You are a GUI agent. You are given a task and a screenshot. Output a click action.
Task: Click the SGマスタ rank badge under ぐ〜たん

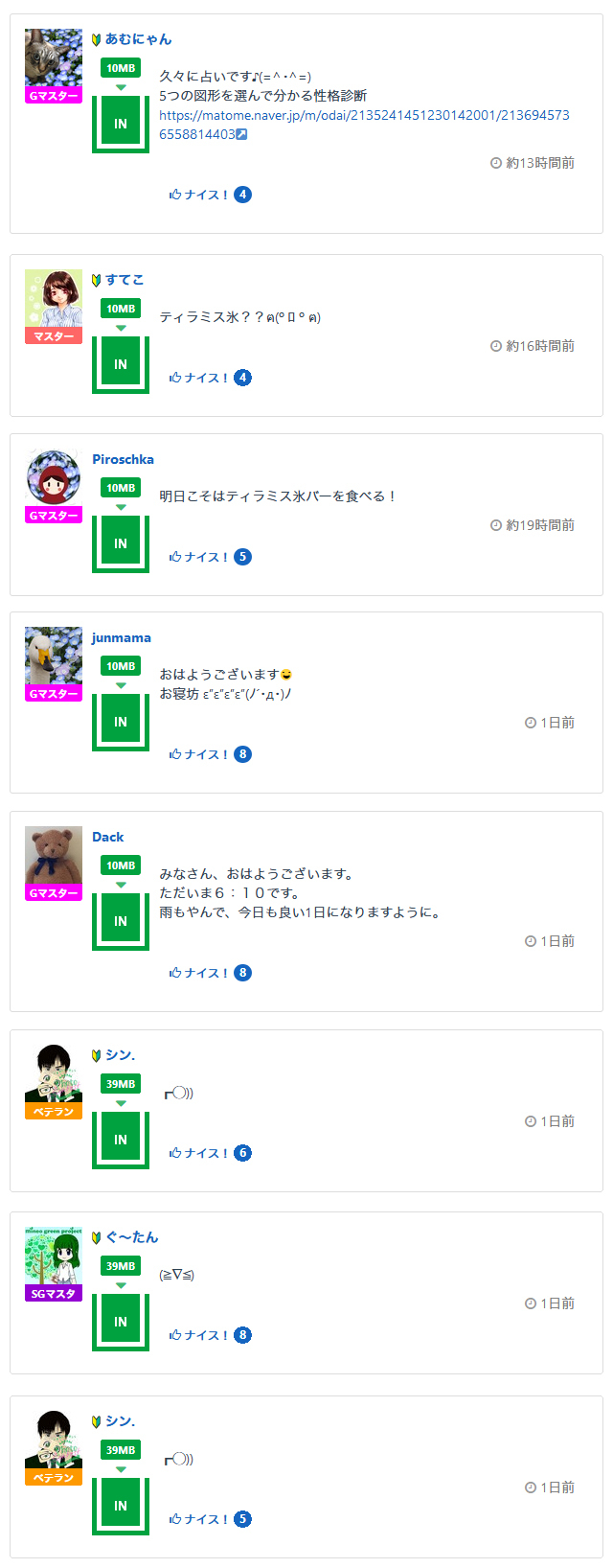point(54,1294)
